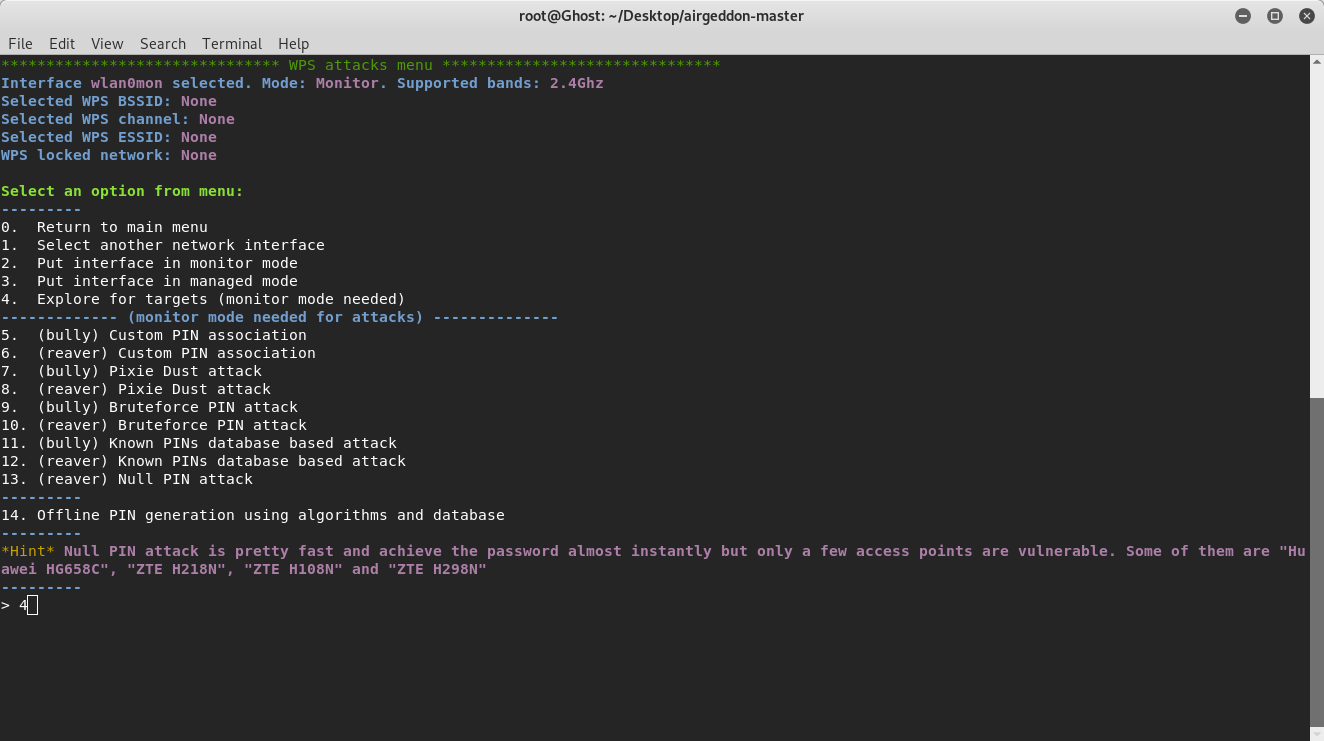Click the scrollbar up arrow
This screenshot has height=741, width=1324.
(x=1316, y=62)
